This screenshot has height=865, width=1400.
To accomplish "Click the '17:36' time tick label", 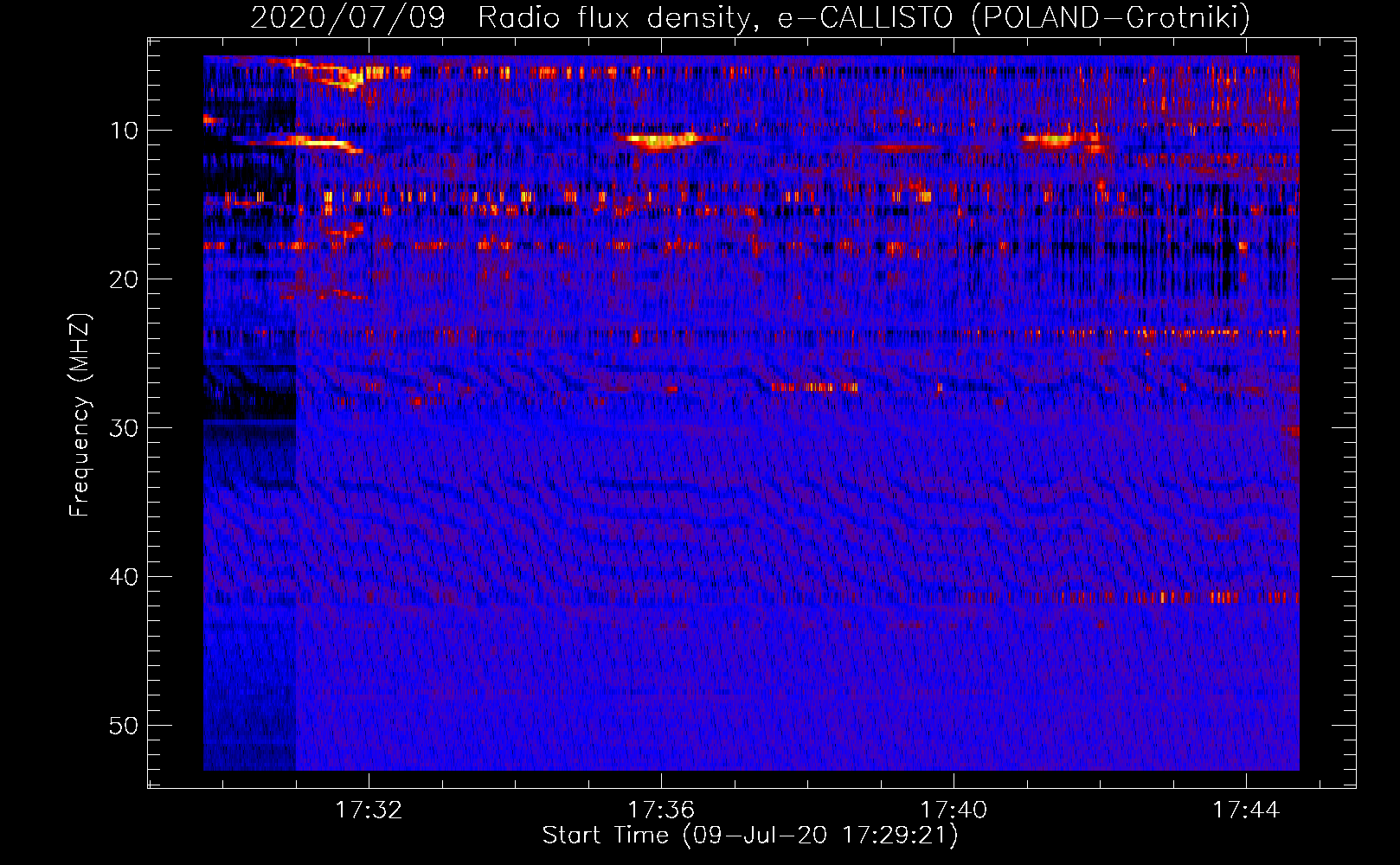I will [x=661, y=810].
